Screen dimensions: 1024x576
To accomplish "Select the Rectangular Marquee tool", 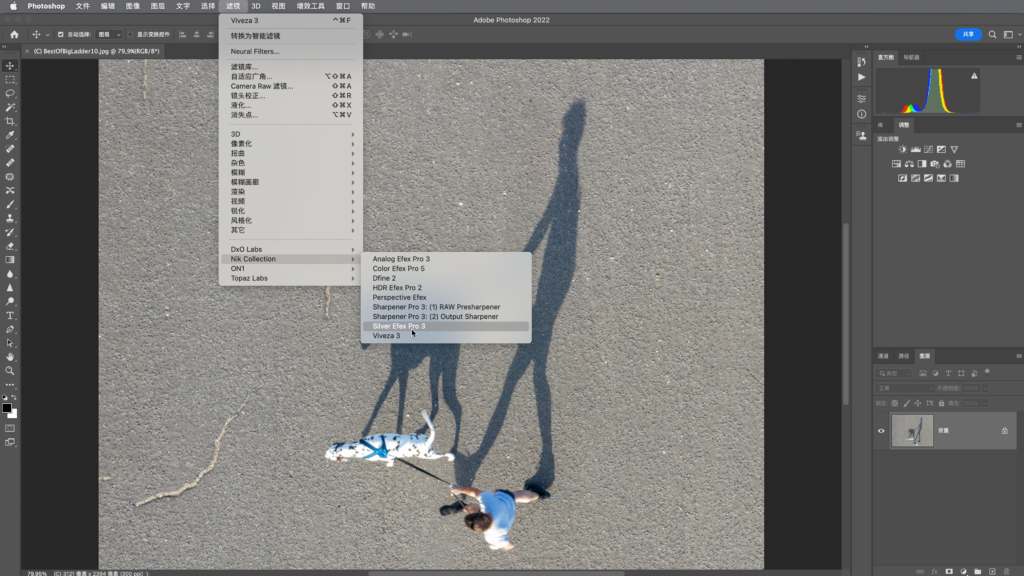I will coord(10,80).
